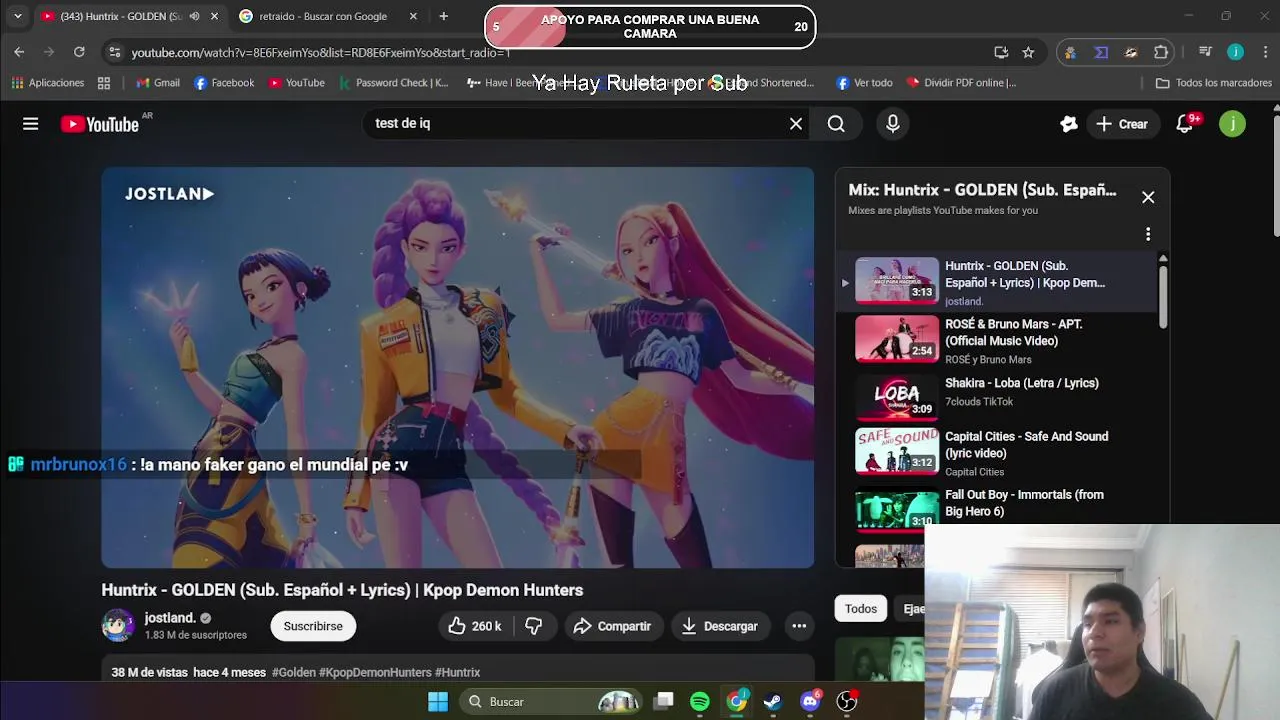The height and width of the screenshot is (720, 1280).
Task: Open the Gmail bookmark
Action: point(158,83)
